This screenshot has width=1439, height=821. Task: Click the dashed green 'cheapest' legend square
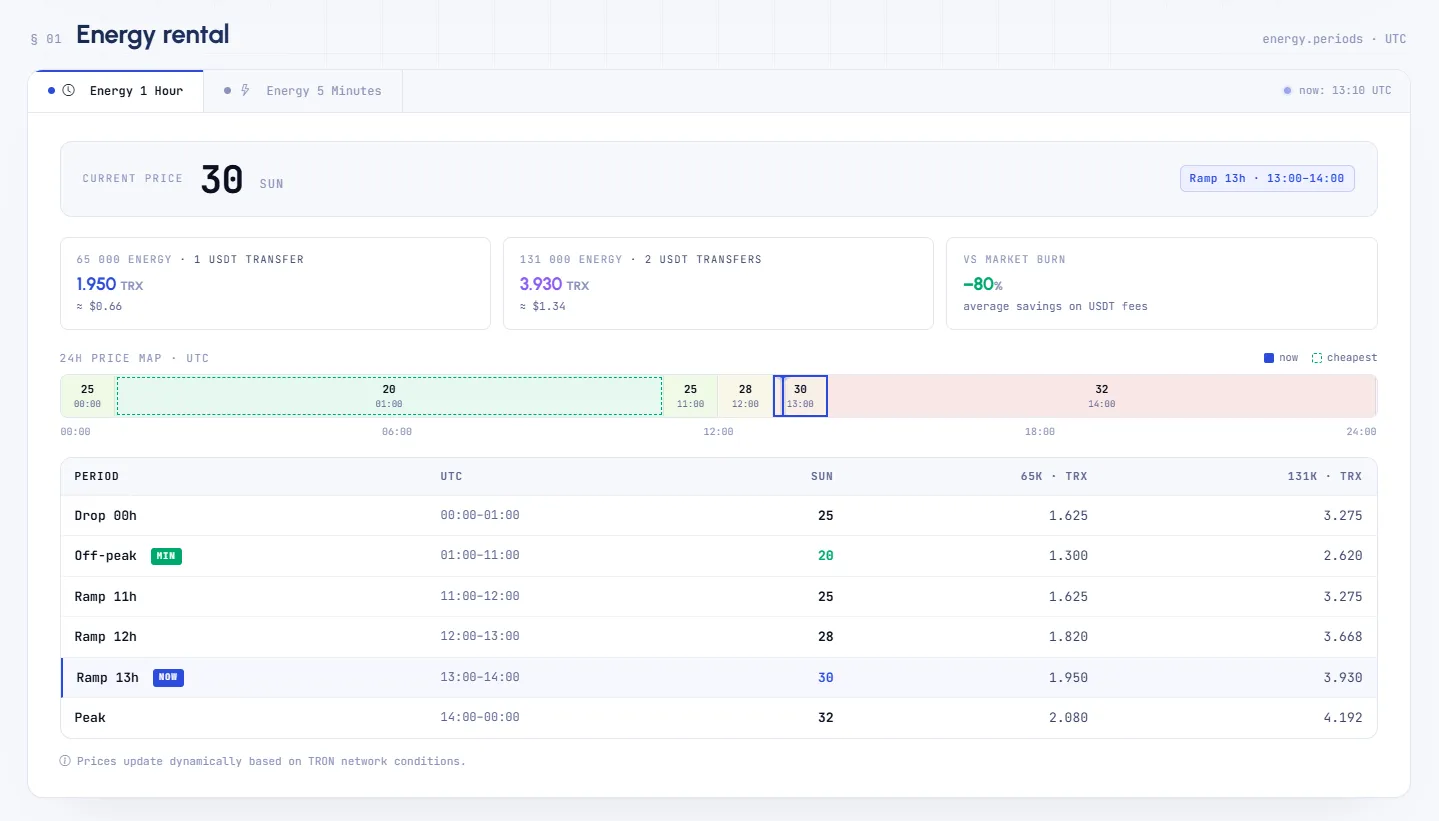point(1317,358)
